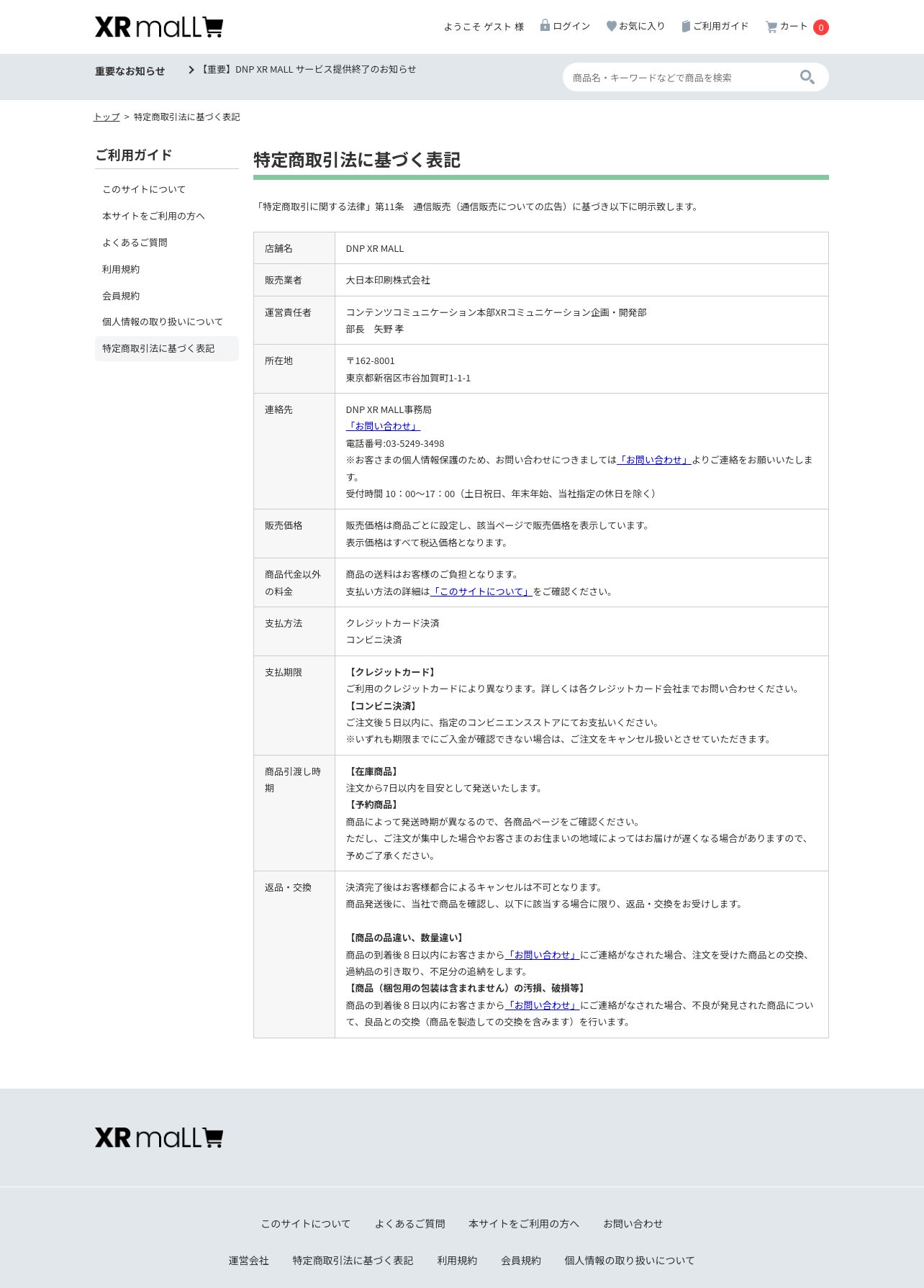Viewport: 924px width, 1288px height.
Task: Open footer 運営会社 link
Action: tap(249, 1260)
